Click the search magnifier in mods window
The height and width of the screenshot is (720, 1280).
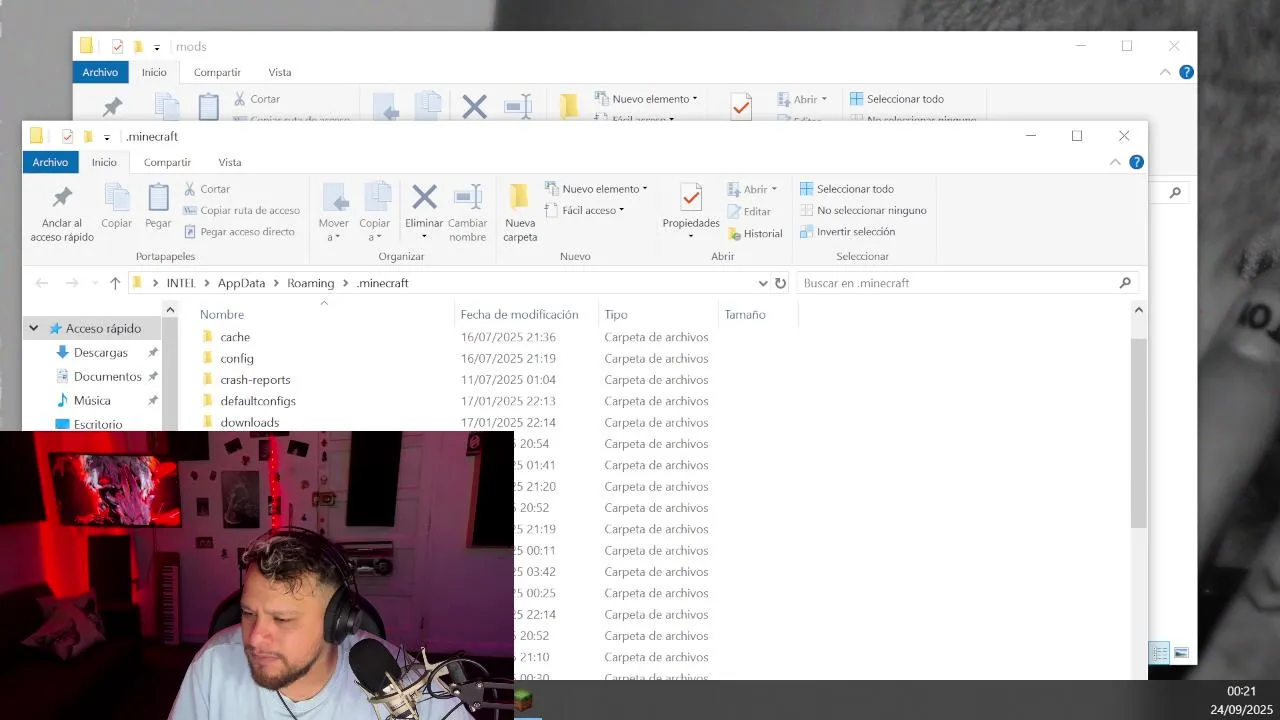(1175, 193)
